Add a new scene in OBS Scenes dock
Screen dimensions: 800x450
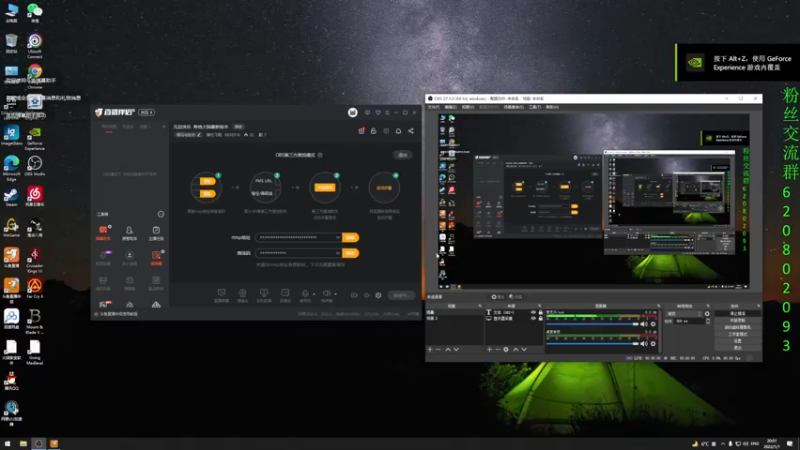point(430,349)
